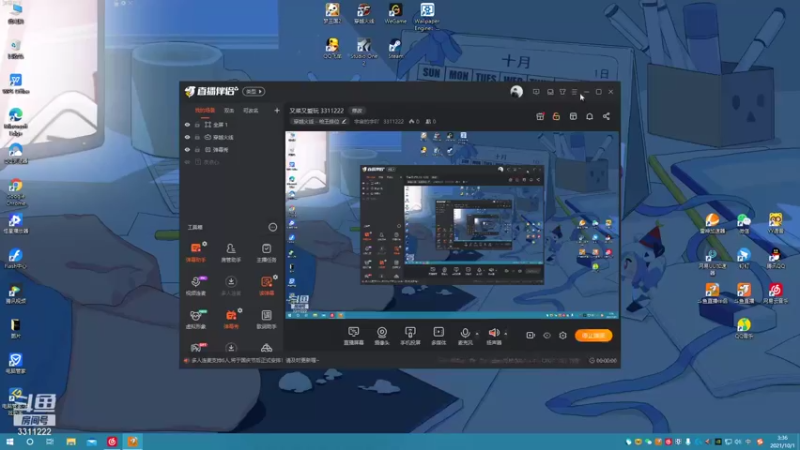Select the 全屏 1 source row
The height and width of the screenshot is (450, 800).
click(232, 124)
